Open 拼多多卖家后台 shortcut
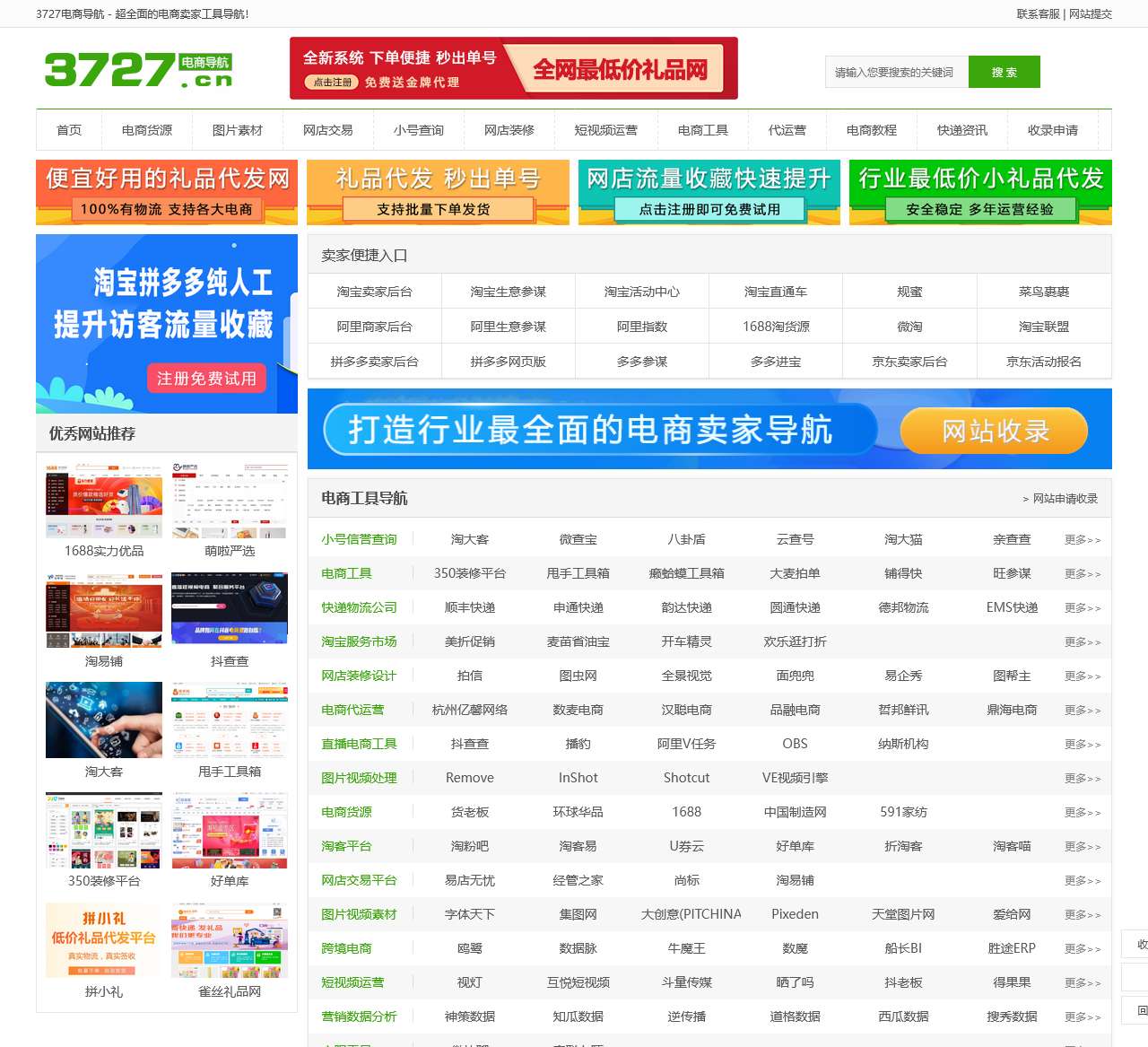 [x=375, y=362]
